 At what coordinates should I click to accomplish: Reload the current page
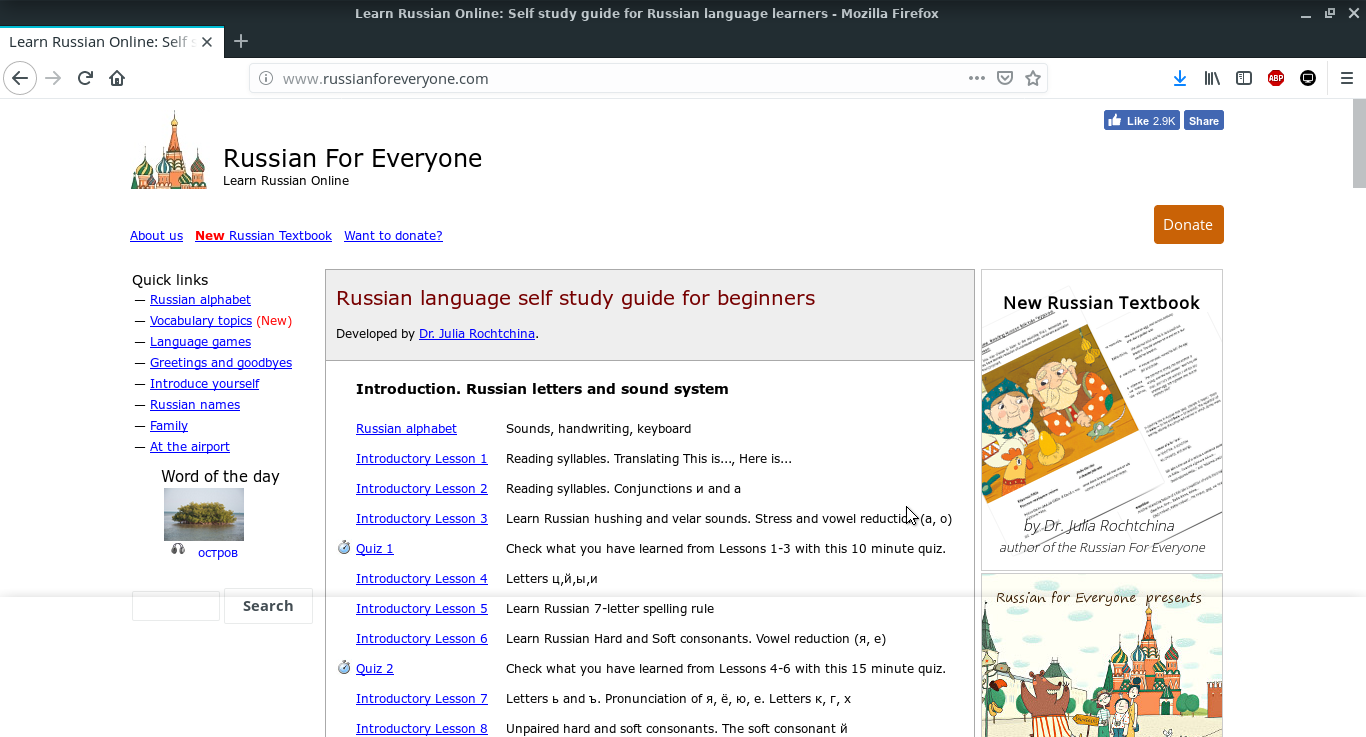pyautogui.click(x=85, y=78)
